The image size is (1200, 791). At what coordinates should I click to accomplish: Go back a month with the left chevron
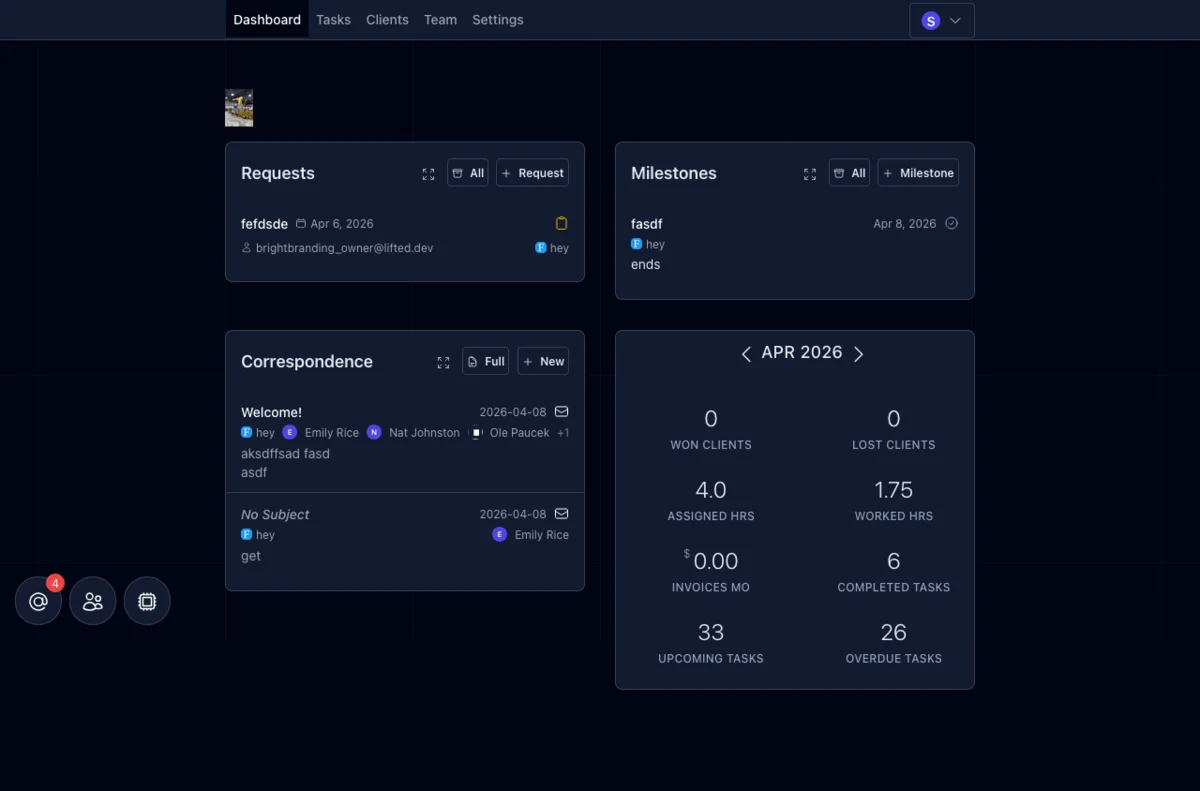(x=746, y=353)
